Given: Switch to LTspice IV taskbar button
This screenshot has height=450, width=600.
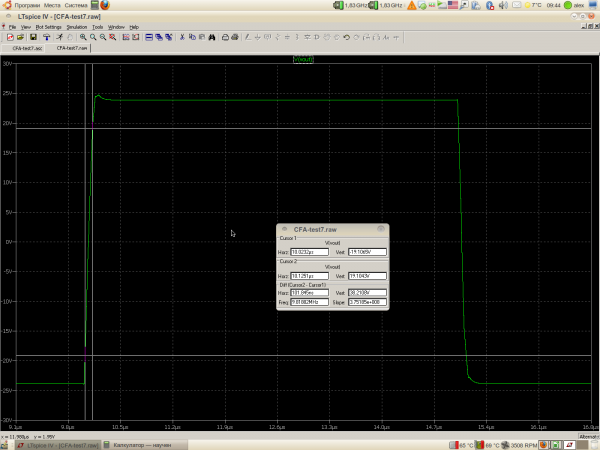Looking at the screenshot, I should (x=58, y=445).
